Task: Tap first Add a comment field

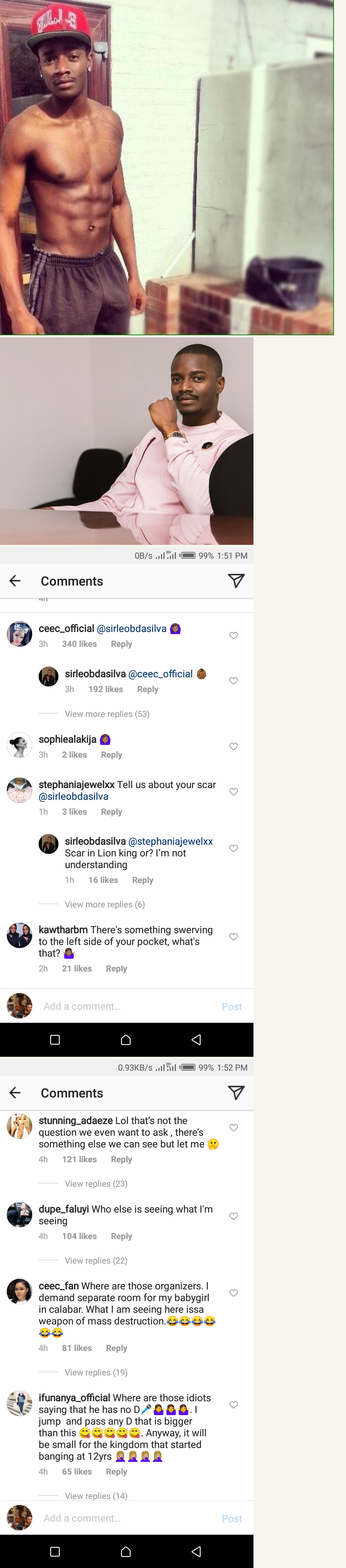Action: (122, 1006)
